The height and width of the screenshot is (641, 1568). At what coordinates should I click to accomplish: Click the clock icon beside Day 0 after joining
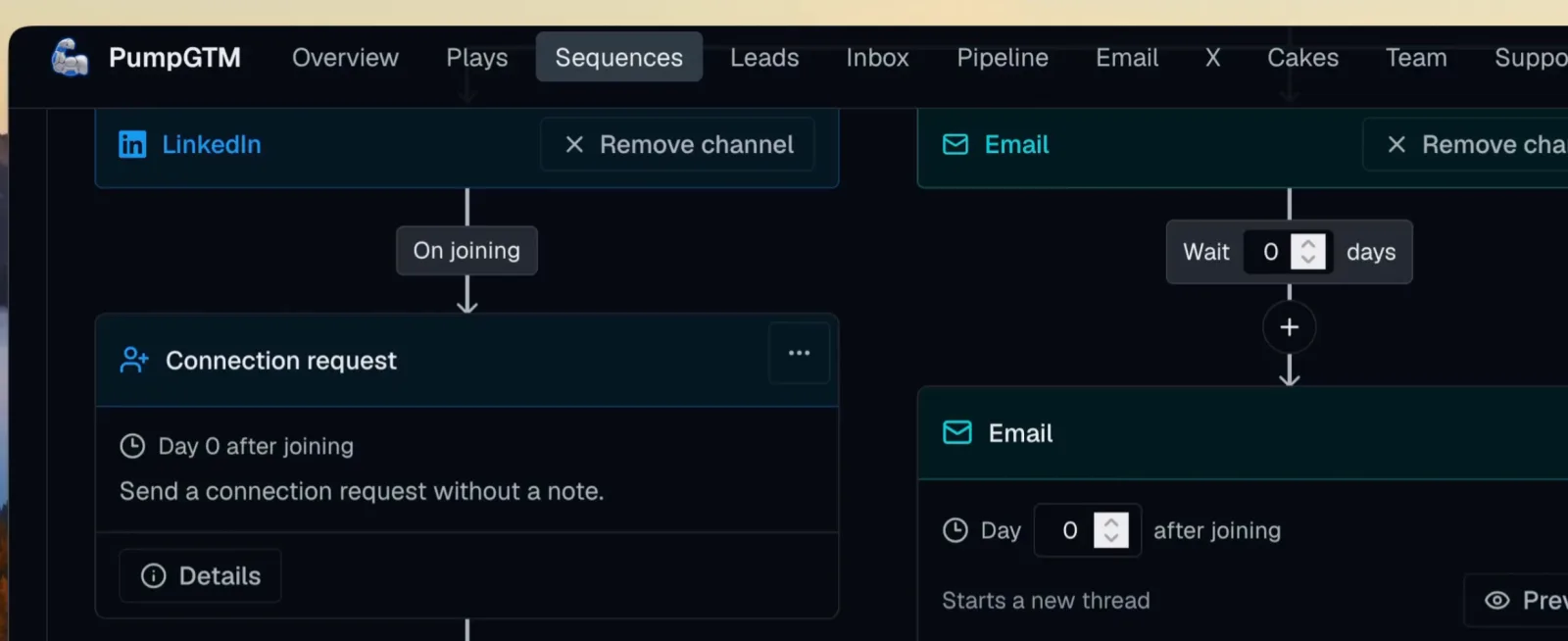[x=132, y=447]
